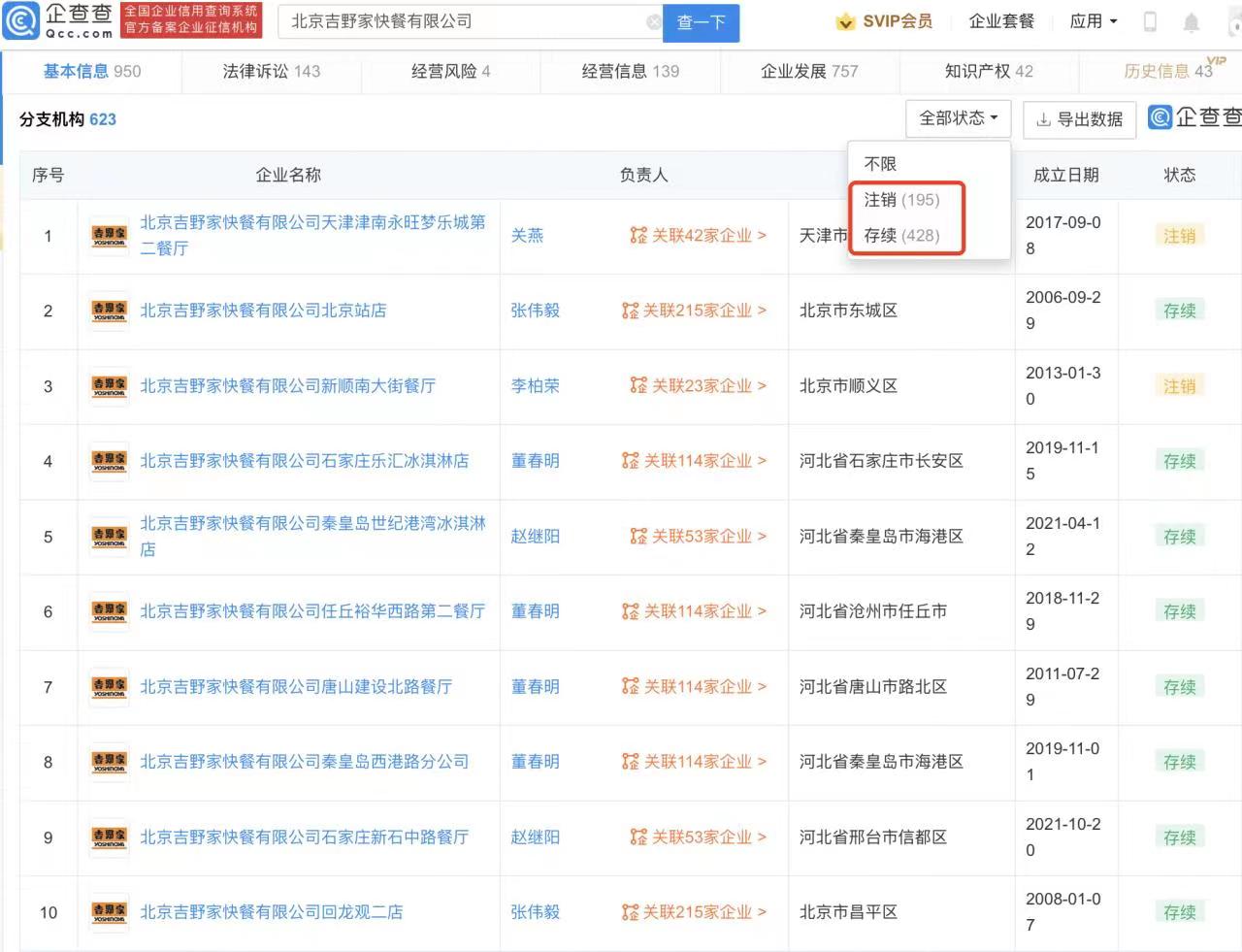The height and width of the screenshot is (952, 1242).
Task: Expand 关联42家企业 link
Action: click(x=698, y=236)
